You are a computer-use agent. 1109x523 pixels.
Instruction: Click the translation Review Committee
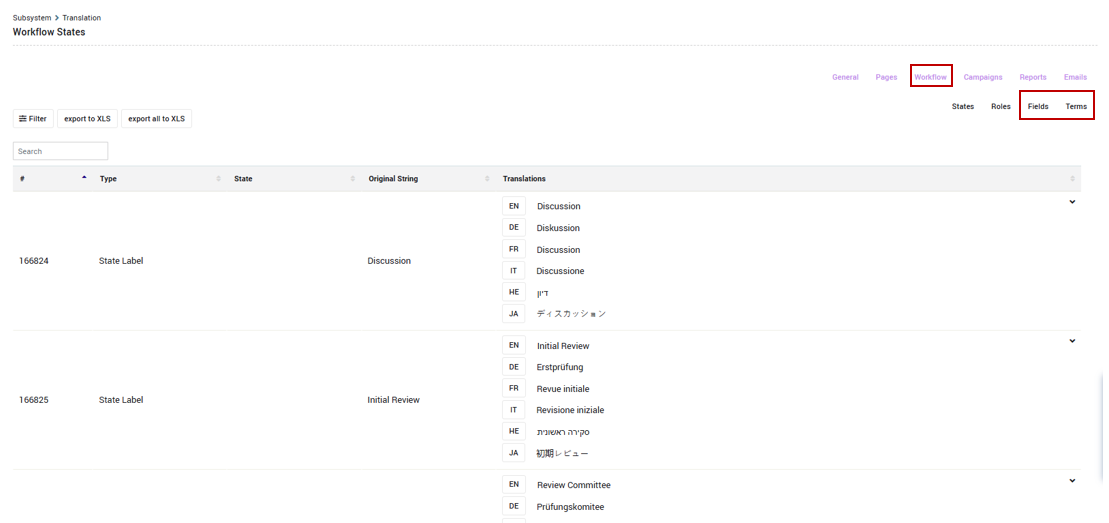[x=574, y=485]
